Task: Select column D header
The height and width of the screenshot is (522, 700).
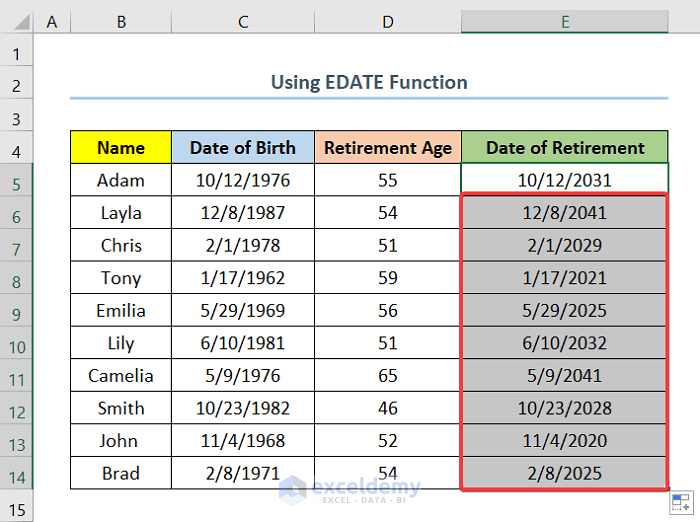Action: pyautogui.click(x=388, y=21)
